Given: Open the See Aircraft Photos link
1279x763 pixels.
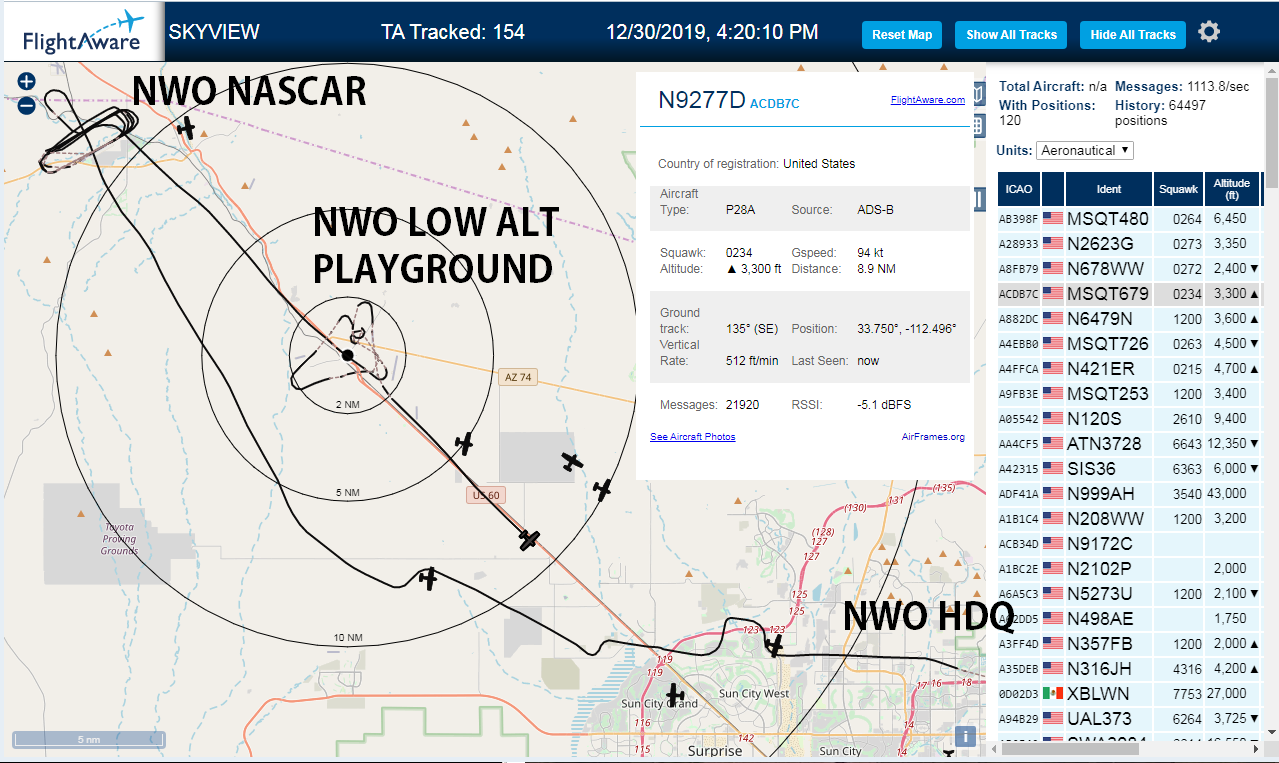Looking at the screenshot, I should [x=692, y=437].
